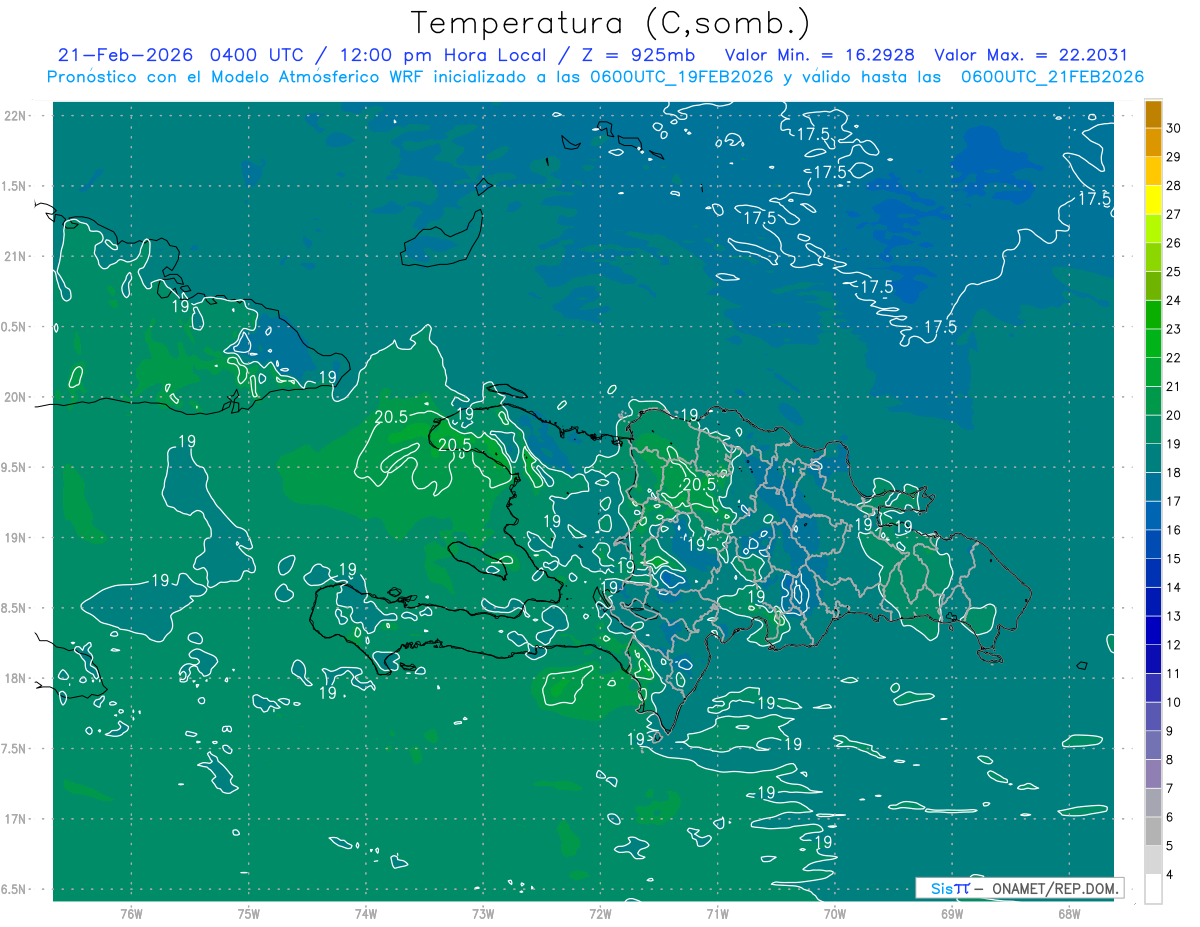The width and height of the screenshot is (1200, 927).
Task: Click the 69W longitude label
Action: tap(952, 913)
